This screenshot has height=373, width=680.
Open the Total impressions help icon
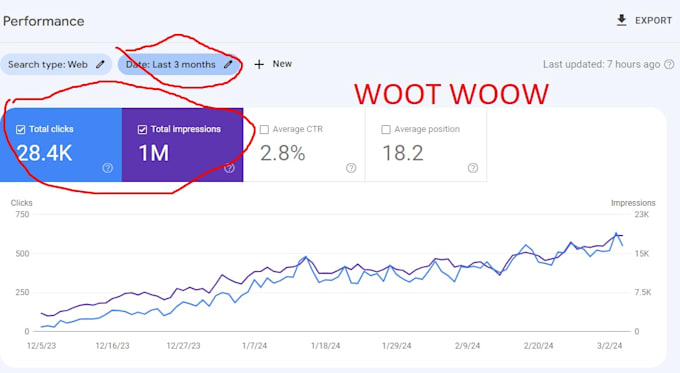(229, 168)
